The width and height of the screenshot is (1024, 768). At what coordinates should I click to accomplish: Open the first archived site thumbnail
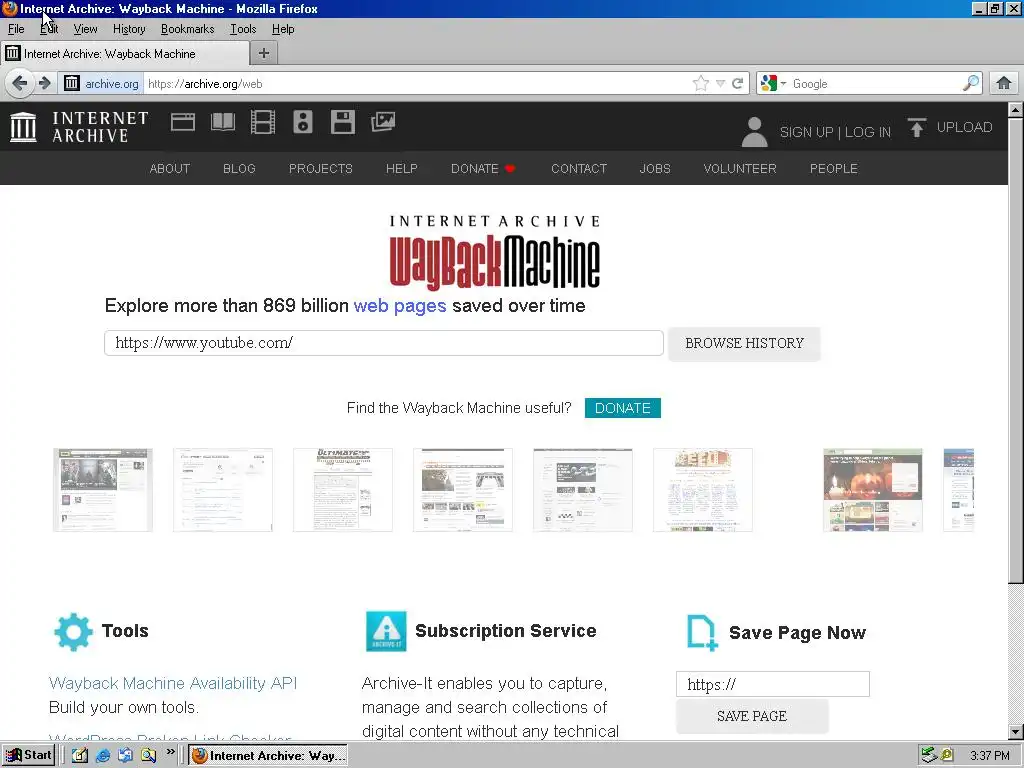[x=103, y=490]
